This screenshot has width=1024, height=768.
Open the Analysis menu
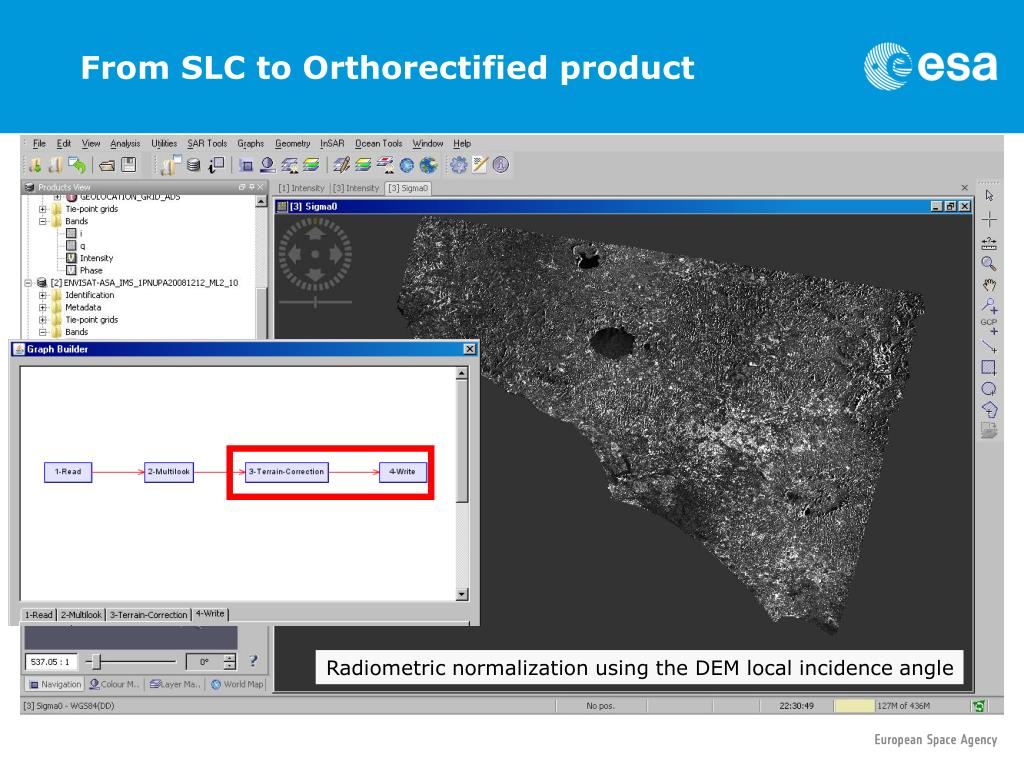pos(125,144)
